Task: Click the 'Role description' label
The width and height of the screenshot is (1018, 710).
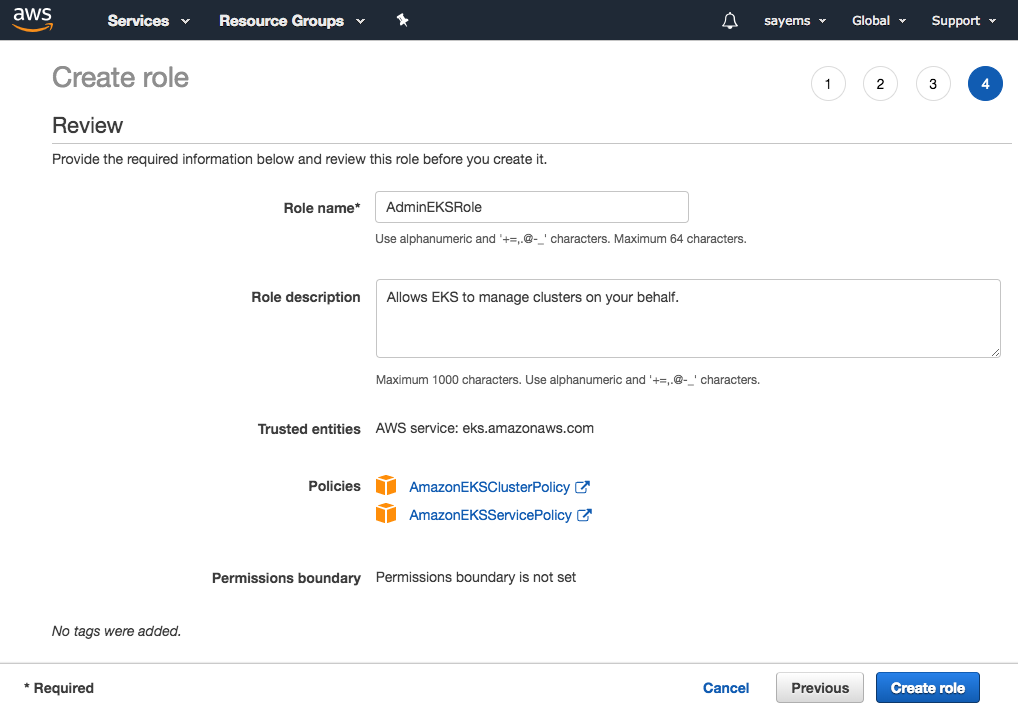Action: (x=306, y=297)
